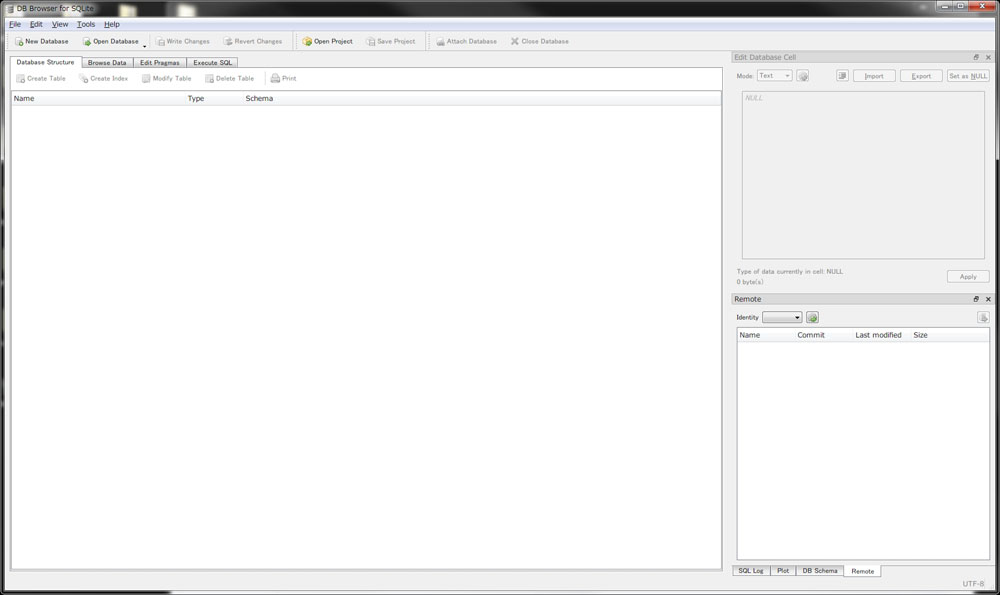Click the Export button
1000x595 pixels.
click(x=921, y=76)
